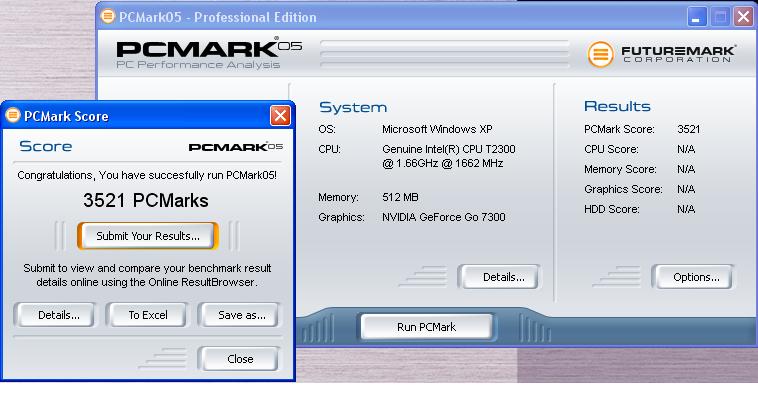Click Save as button
Screen dimensions: 758x400
click(x=240, y=315)
